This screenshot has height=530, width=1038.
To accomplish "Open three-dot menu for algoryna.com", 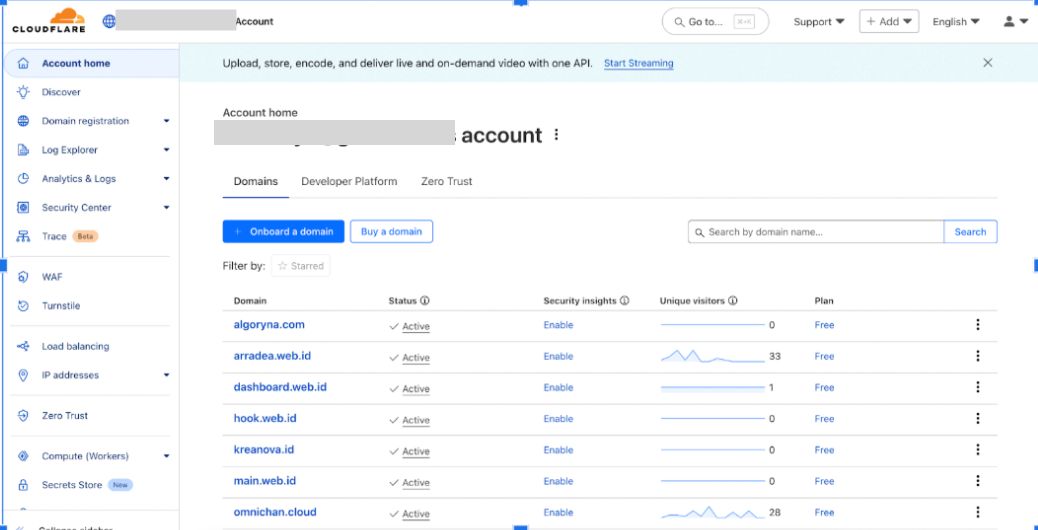I will pos(977,325).
